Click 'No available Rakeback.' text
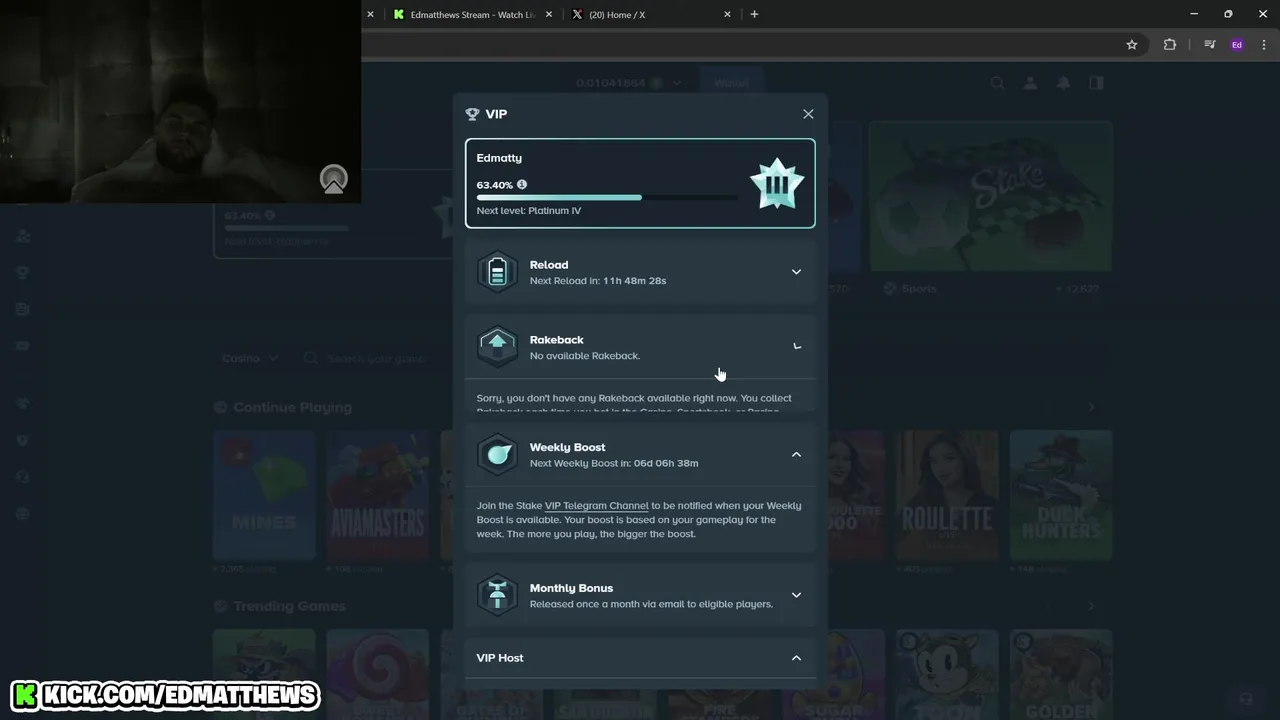The image size is (1280, 720). [585, 356]
